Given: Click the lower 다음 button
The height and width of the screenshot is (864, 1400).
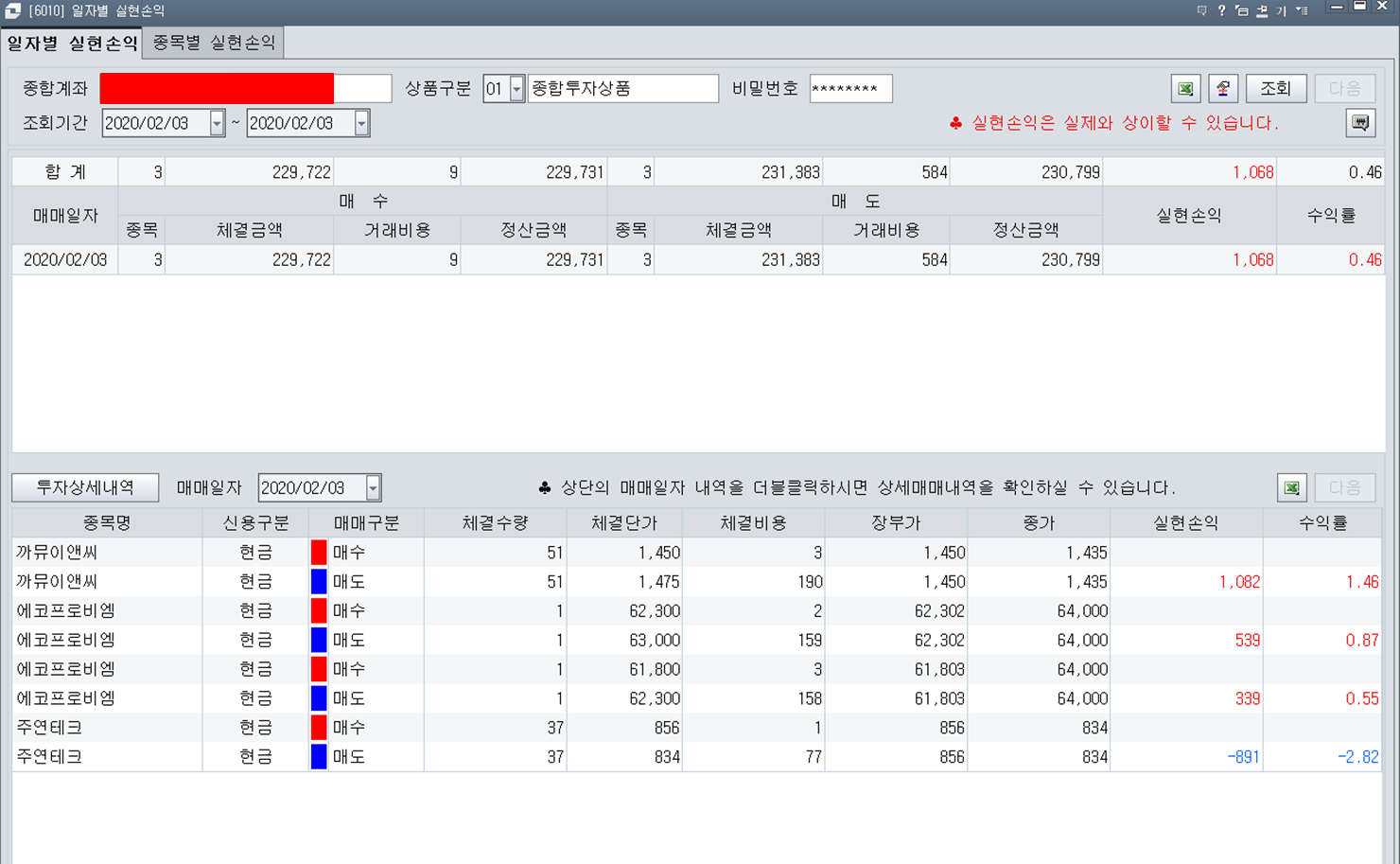Looking at the screenshot, I should 1344,488.
